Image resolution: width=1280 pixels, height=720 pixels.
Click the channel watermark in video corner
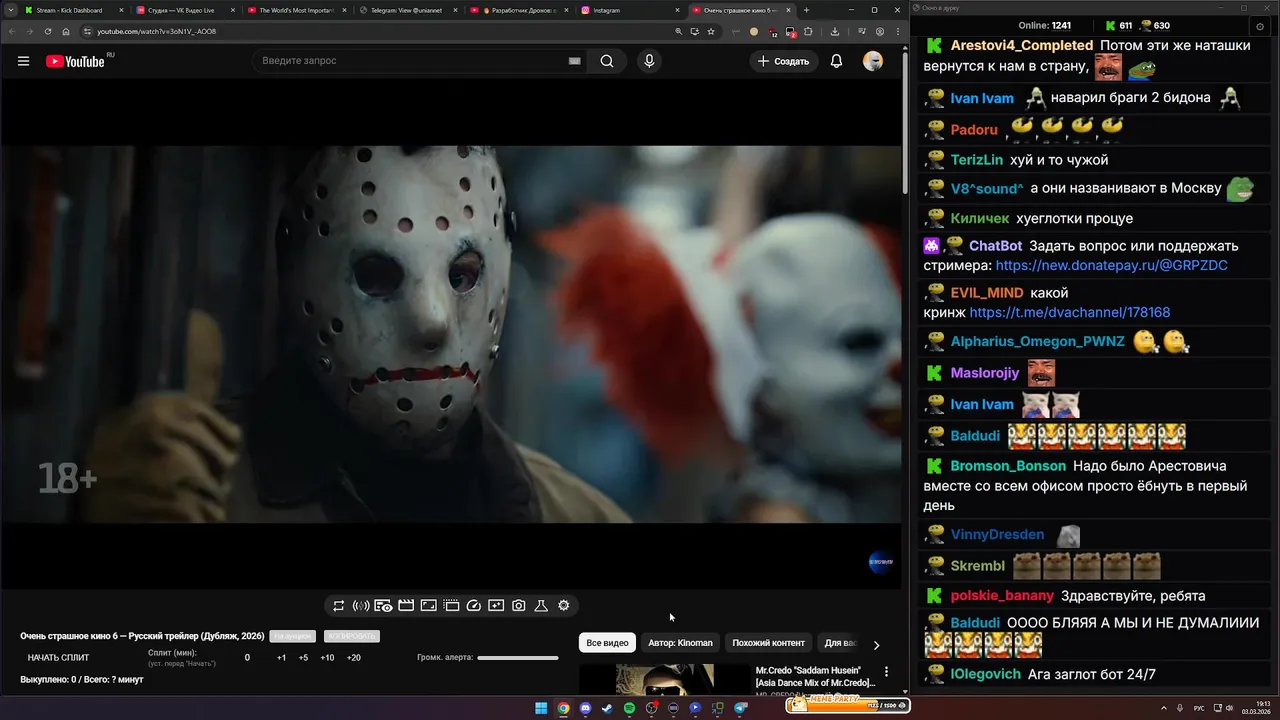coord(880,562)
